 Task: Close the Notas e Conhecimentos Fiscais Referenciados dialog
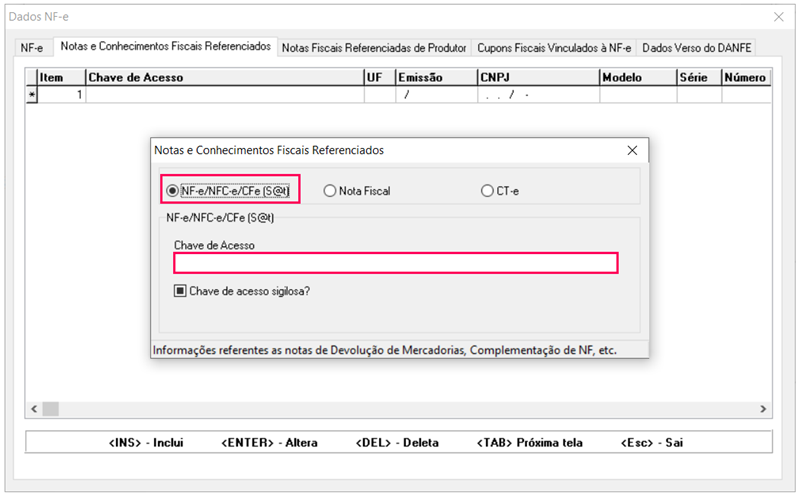coord(632,150)
